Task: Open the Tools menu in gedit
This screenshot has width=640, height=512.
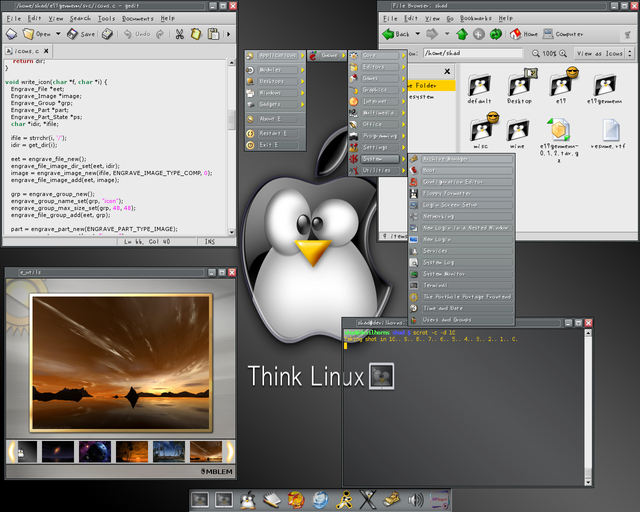Action: click(x=107, y=18)
